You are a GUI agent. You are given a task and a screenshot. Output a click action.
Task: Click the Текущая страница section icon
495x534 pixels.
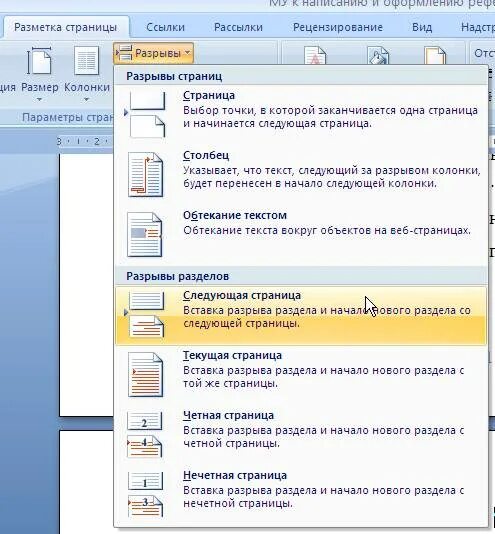click(x=145, y=374)
